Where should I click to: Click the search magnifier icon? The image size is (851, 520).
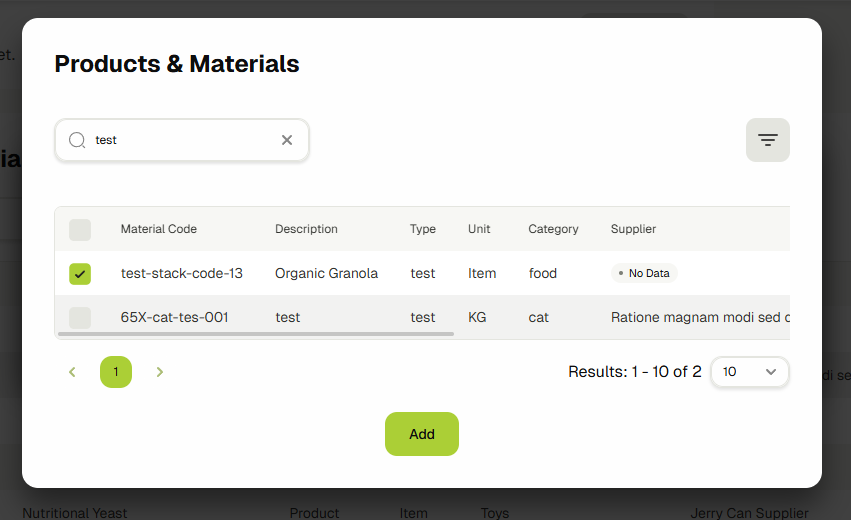pyautogui.click(x=77, y=140)
